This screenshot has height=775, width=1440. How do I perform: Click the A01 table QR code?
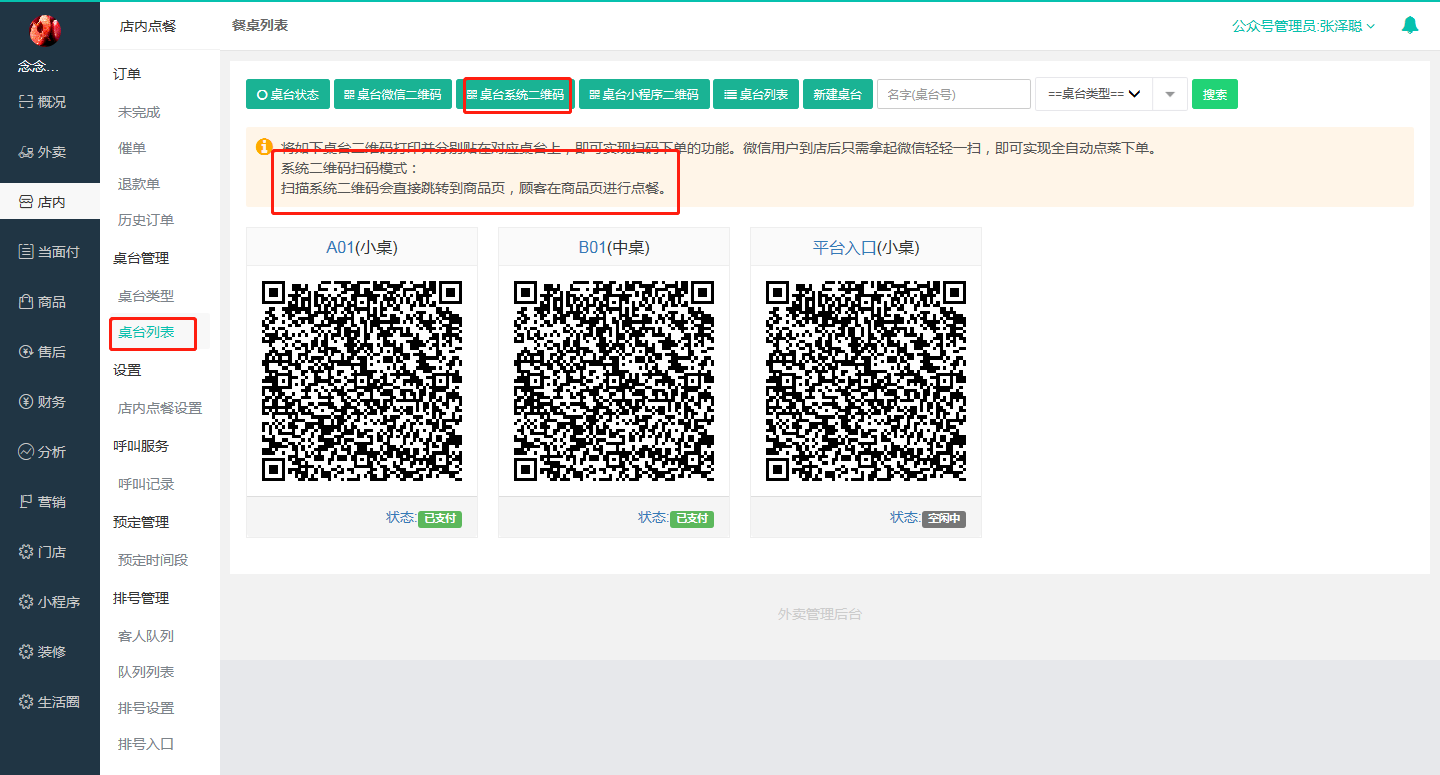pos(362,381)
